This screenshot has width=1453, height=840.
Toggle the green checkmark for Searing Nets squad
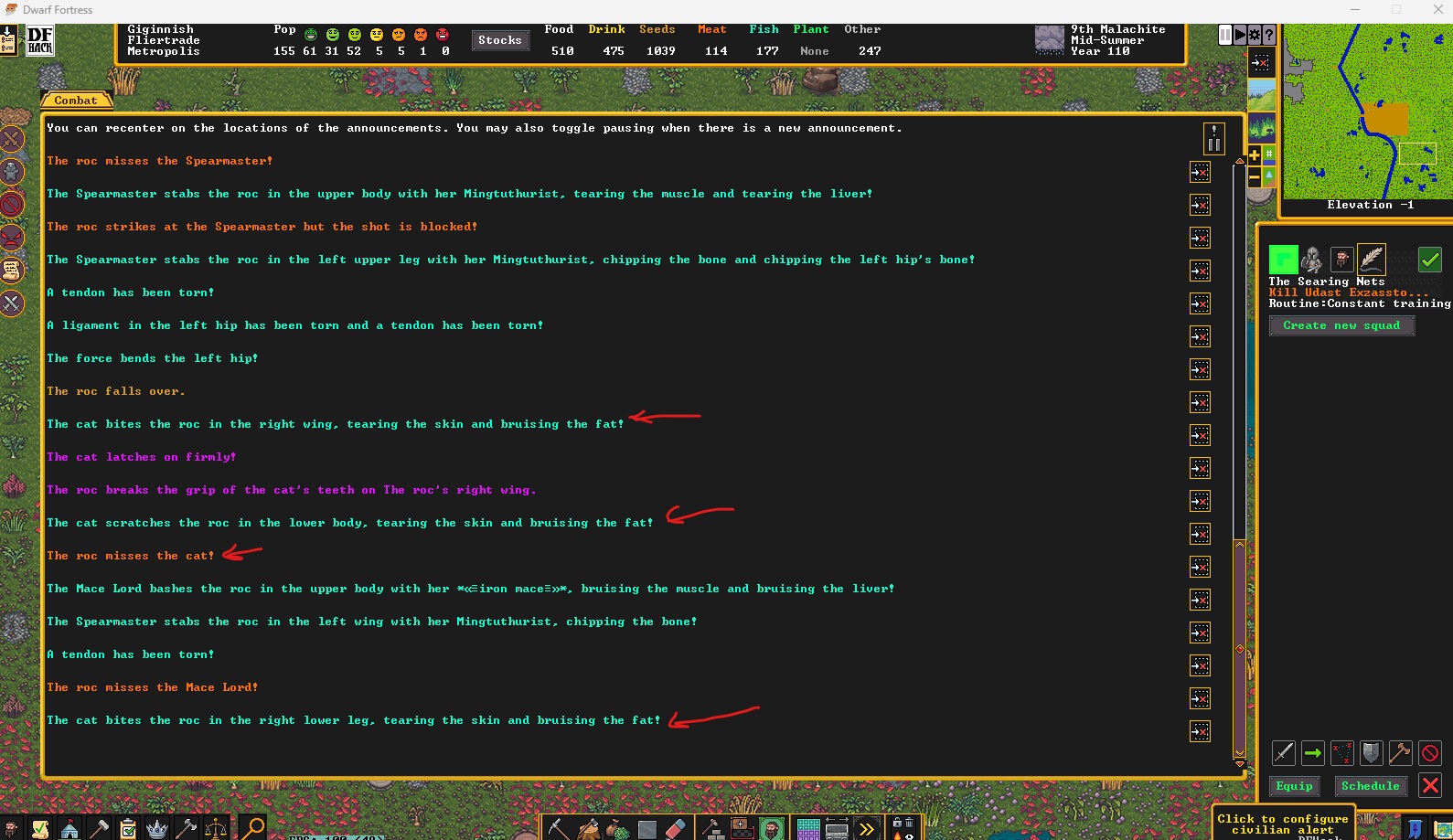[x=1430, y=260]
